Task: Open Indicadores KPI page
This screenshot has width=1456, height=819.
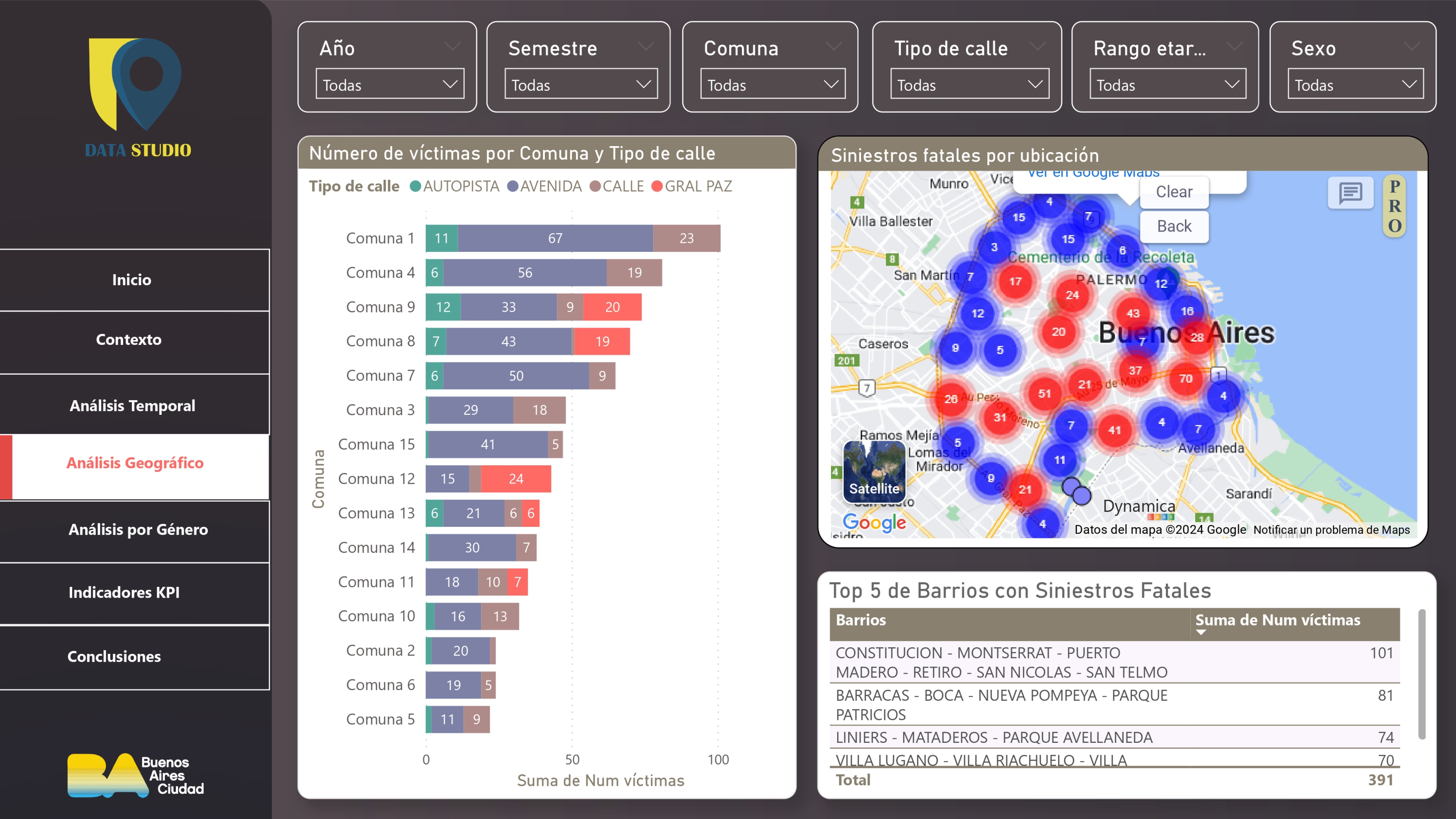Action: pyautogui.click(x=135, y=593)
